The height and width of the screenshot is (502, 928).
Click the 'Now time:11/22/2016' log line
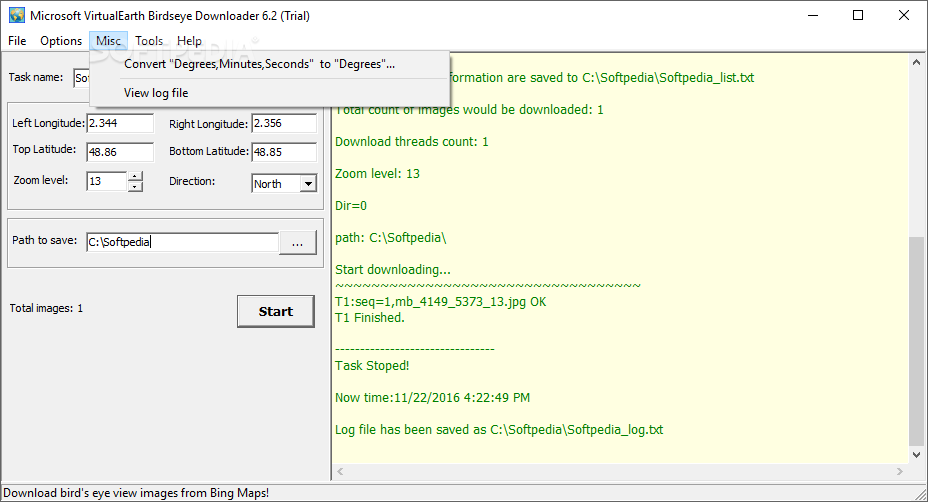pyautogui.click(x=432, y=398)
